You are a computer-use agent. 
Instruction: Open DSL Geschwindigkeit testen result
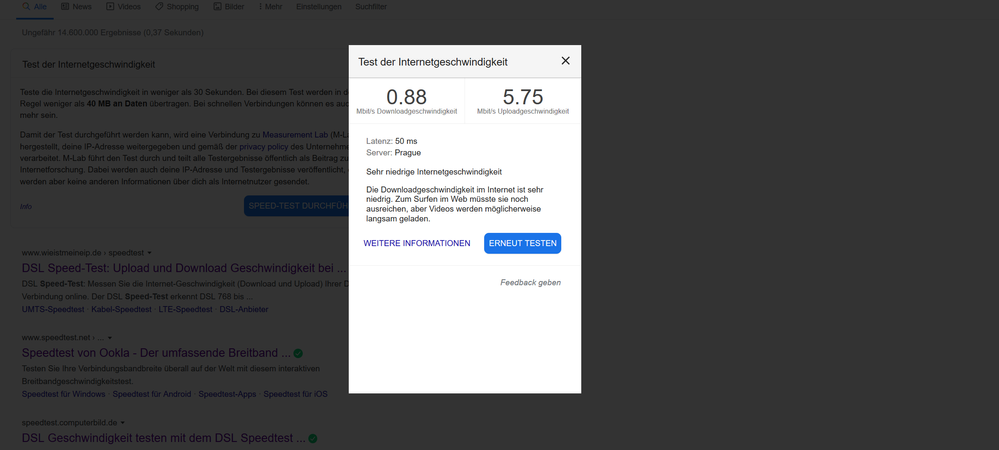pos(164,438)
